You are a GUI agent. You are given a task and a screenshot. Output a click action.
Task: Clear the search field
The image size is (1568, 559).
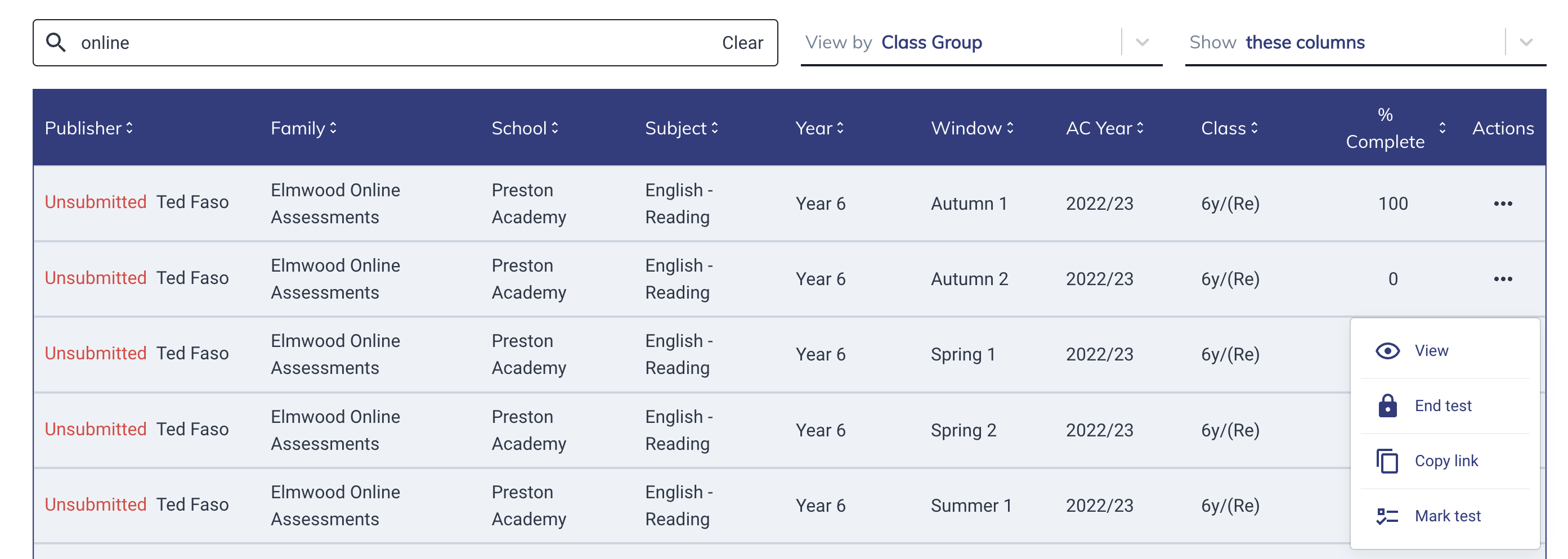(742, 43)
